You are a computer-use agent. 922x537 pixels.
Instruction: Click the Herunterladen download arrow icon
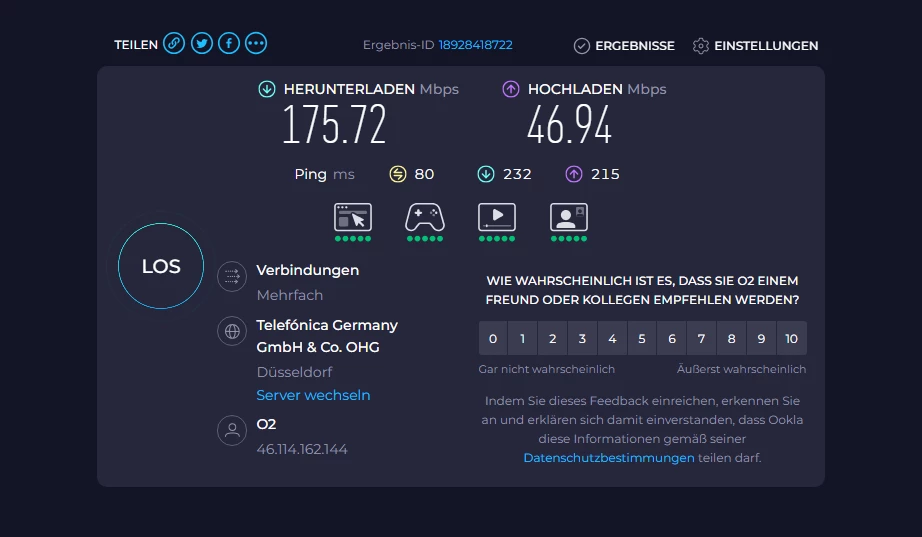(x=267, y=89)
